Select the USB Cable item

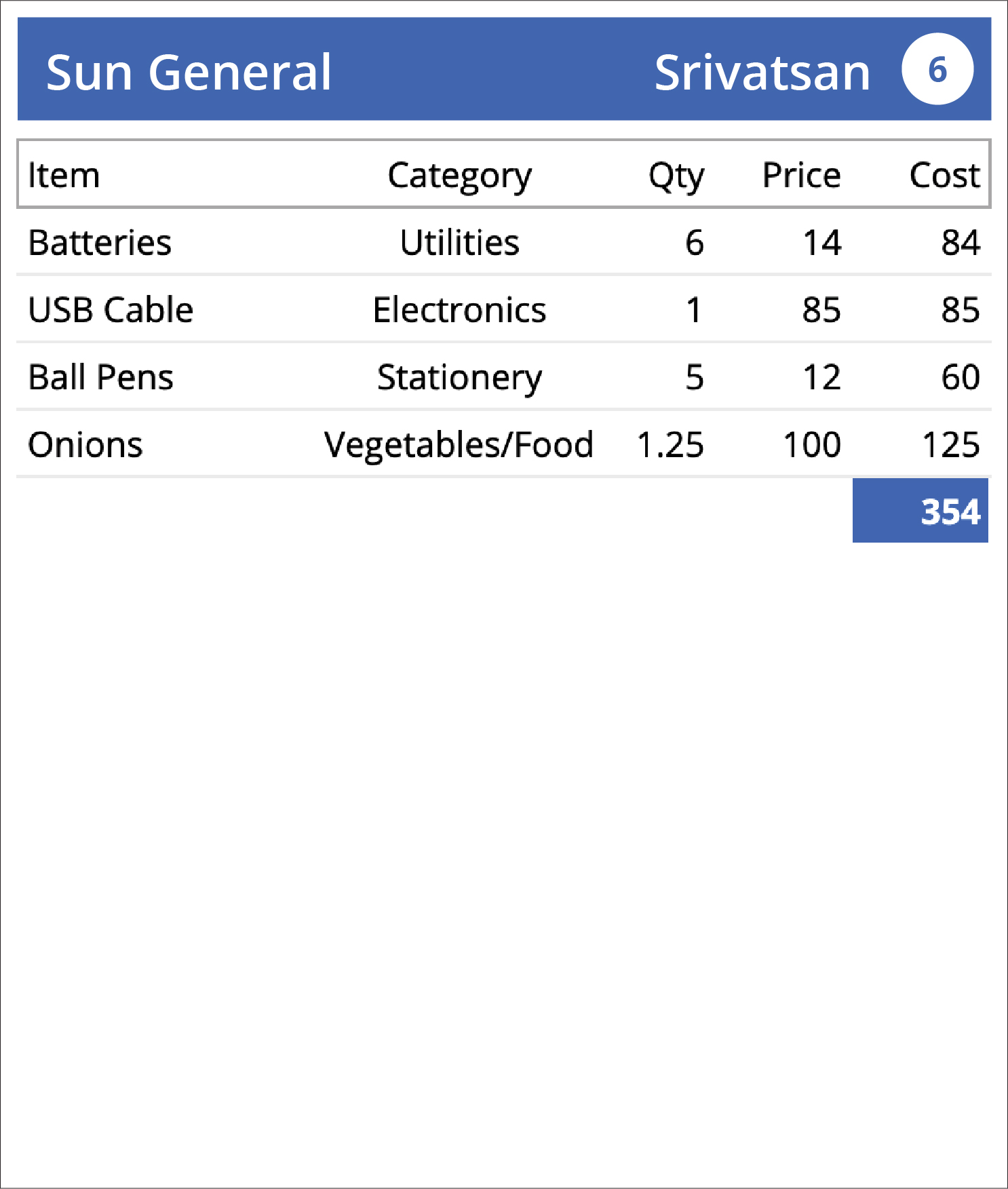coord(111,310)
